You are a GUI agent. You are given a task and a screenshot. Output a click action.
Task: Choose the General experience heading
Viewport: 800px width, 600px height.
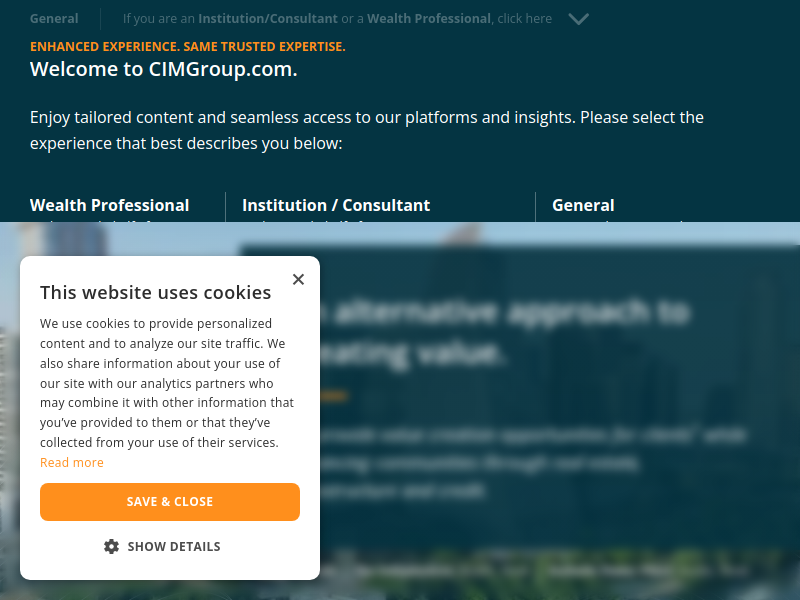tap(583, 205)
